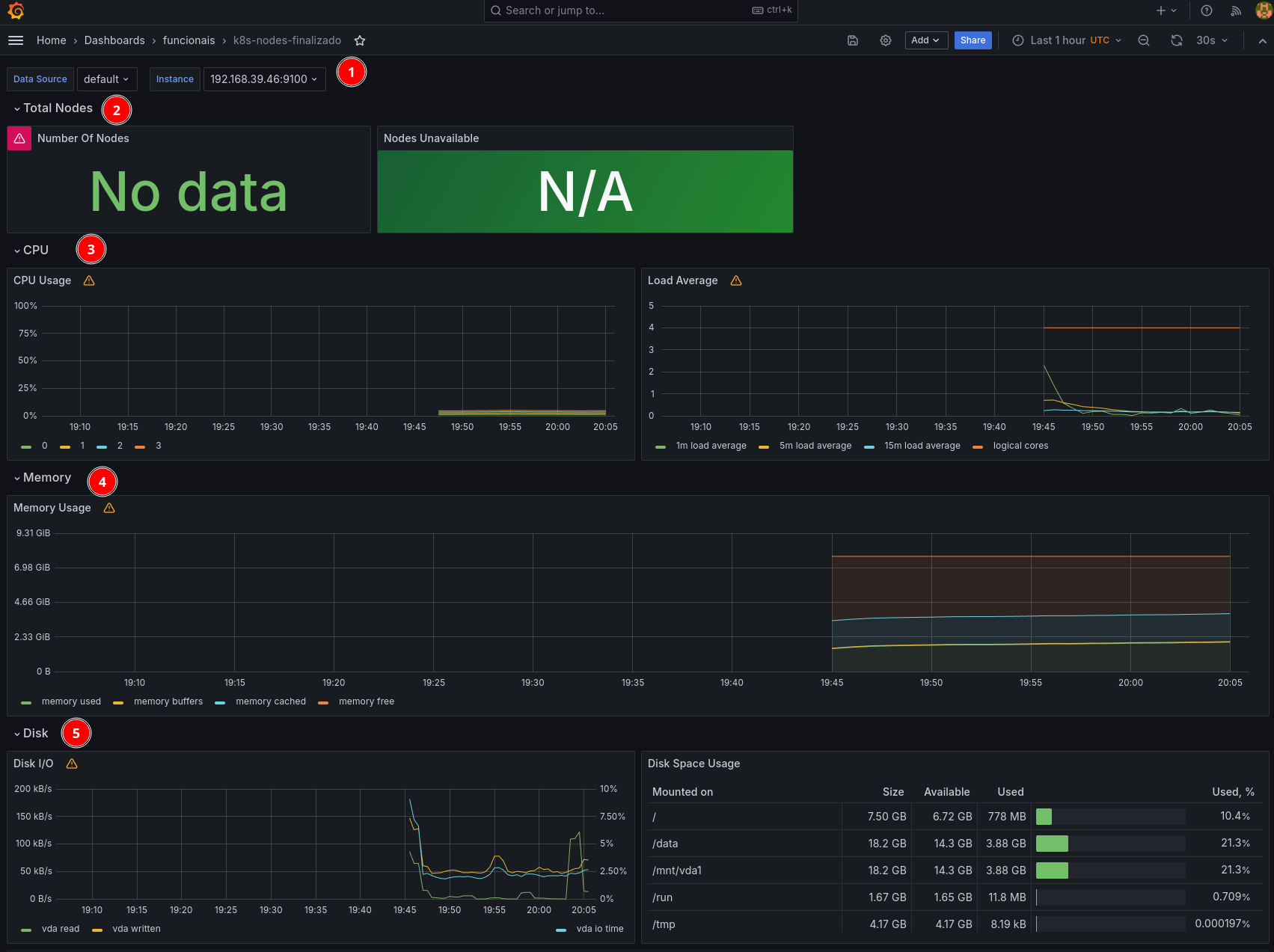1274x952 pixels.
Task: Open the Data Source default dropdown
Action: tap(107, 79)
